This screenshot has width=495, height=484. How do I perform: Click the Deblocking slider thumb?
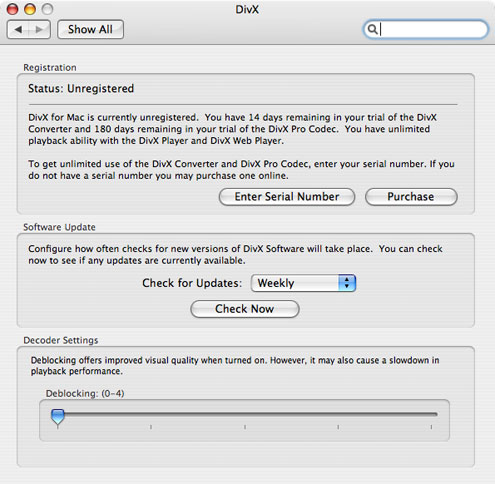[x=58, y=418]
